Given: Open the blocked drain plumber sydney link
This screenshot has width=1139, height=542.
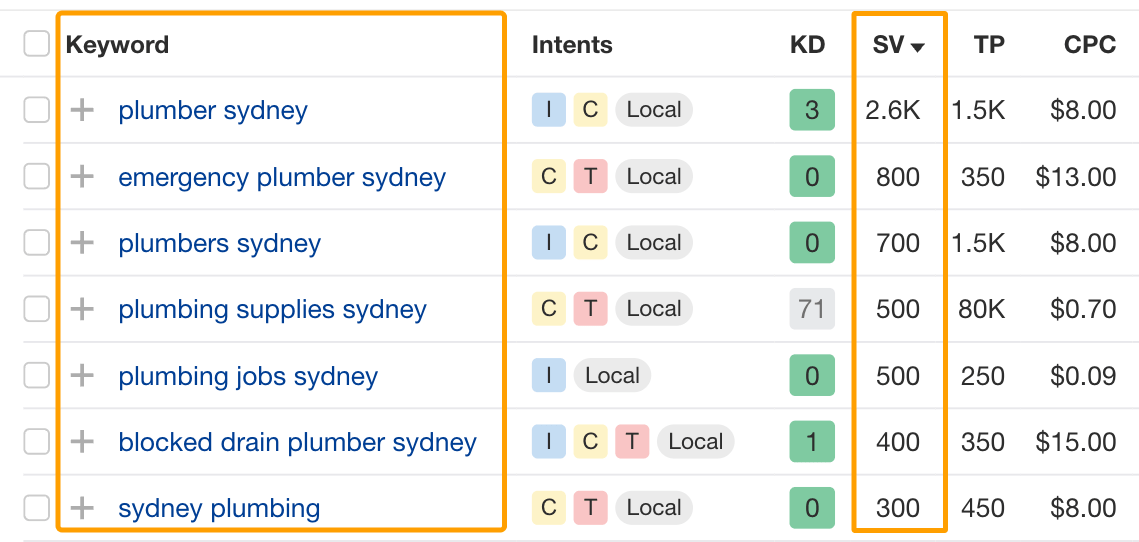Looking at the screenshot, I should (297, 442).
